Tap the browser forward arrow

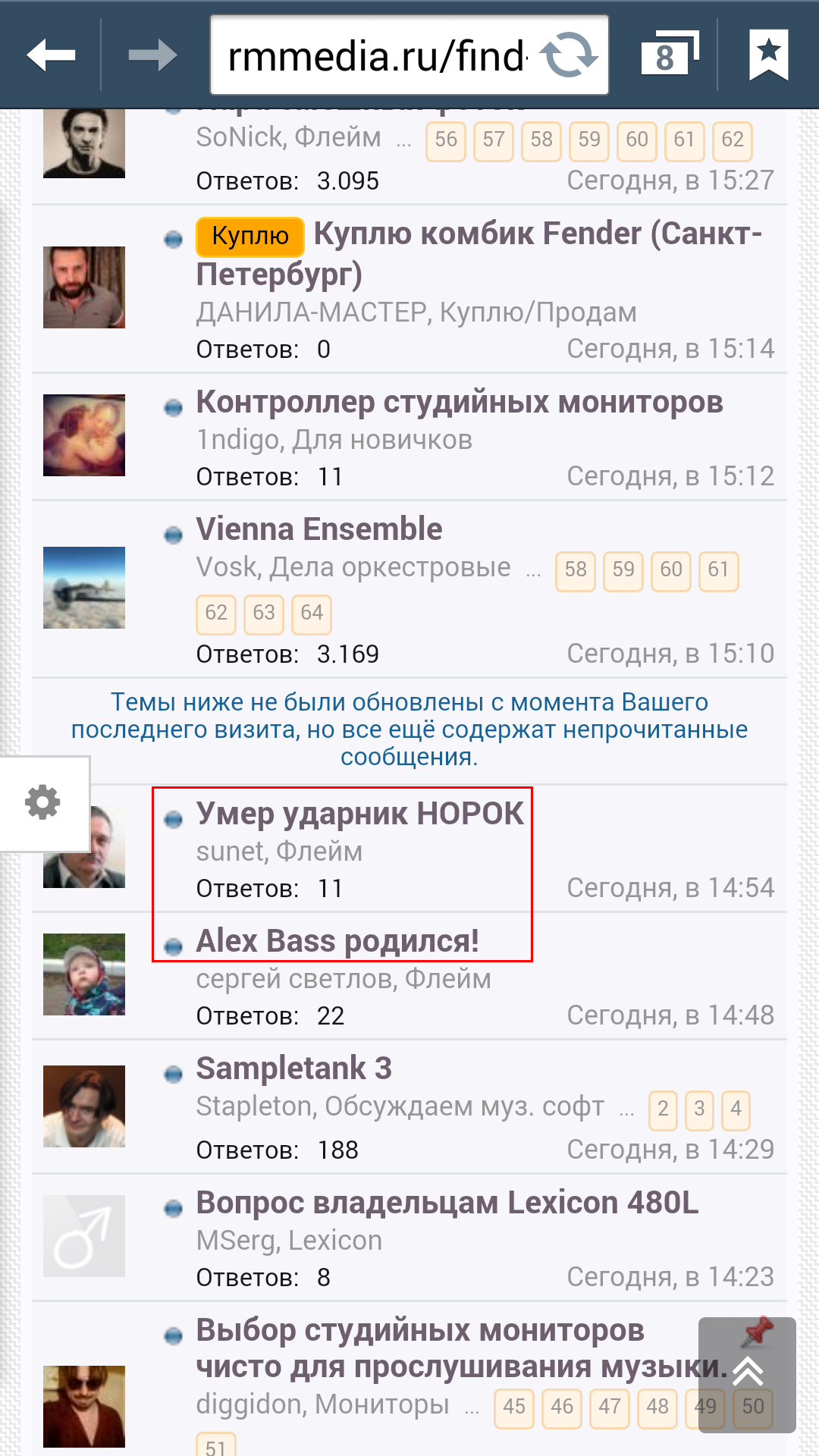click(x=152, y=55)
